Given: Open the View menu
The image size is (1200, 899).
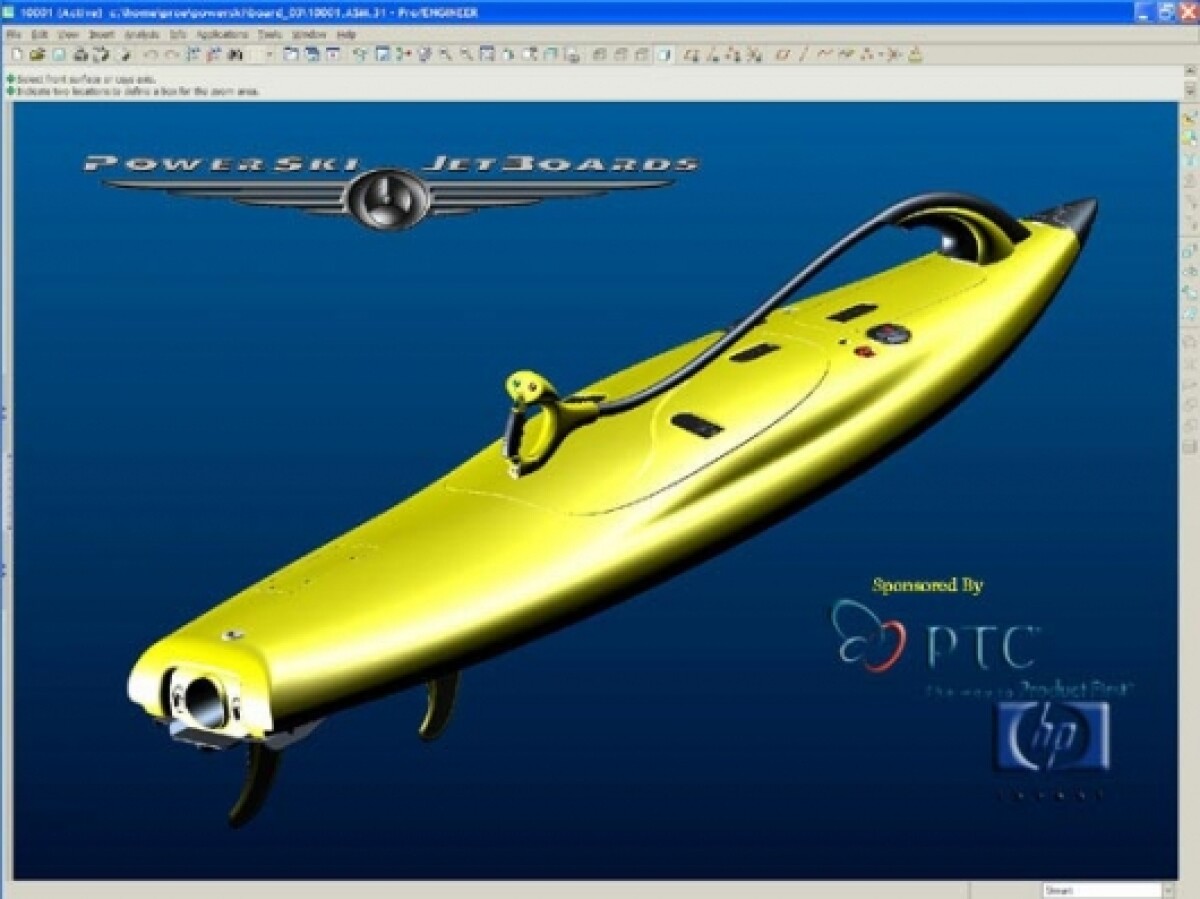Looking at the screenshot, I should tap(68, 34).
